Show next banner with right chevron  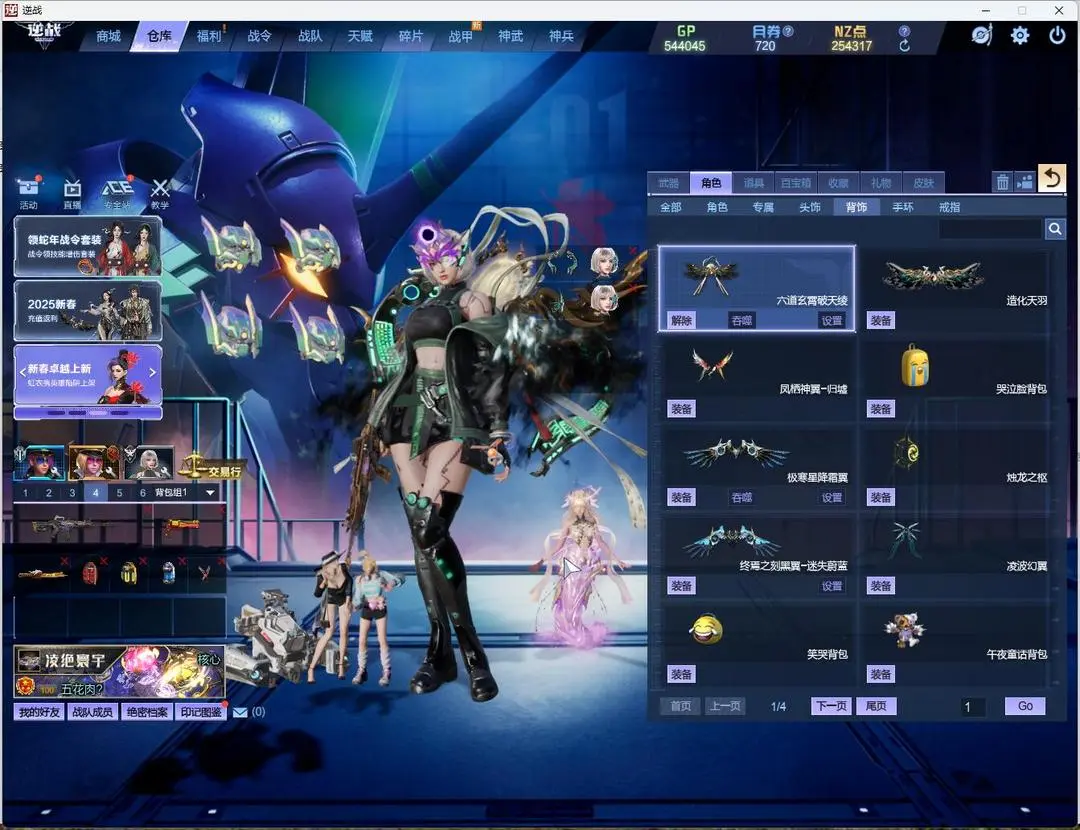pyautogui.click(x=152, y=372)
